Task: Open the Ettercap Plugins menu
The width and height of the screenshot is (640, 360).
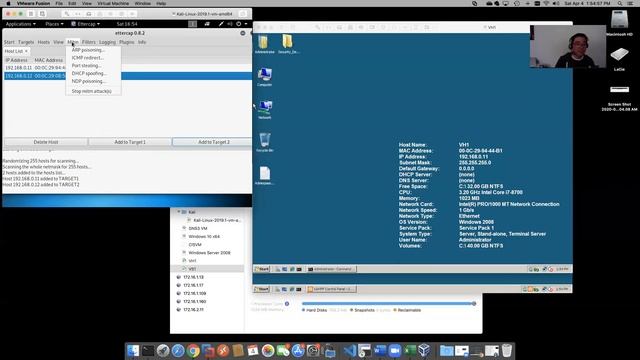Action: click(x=127, y=42)
